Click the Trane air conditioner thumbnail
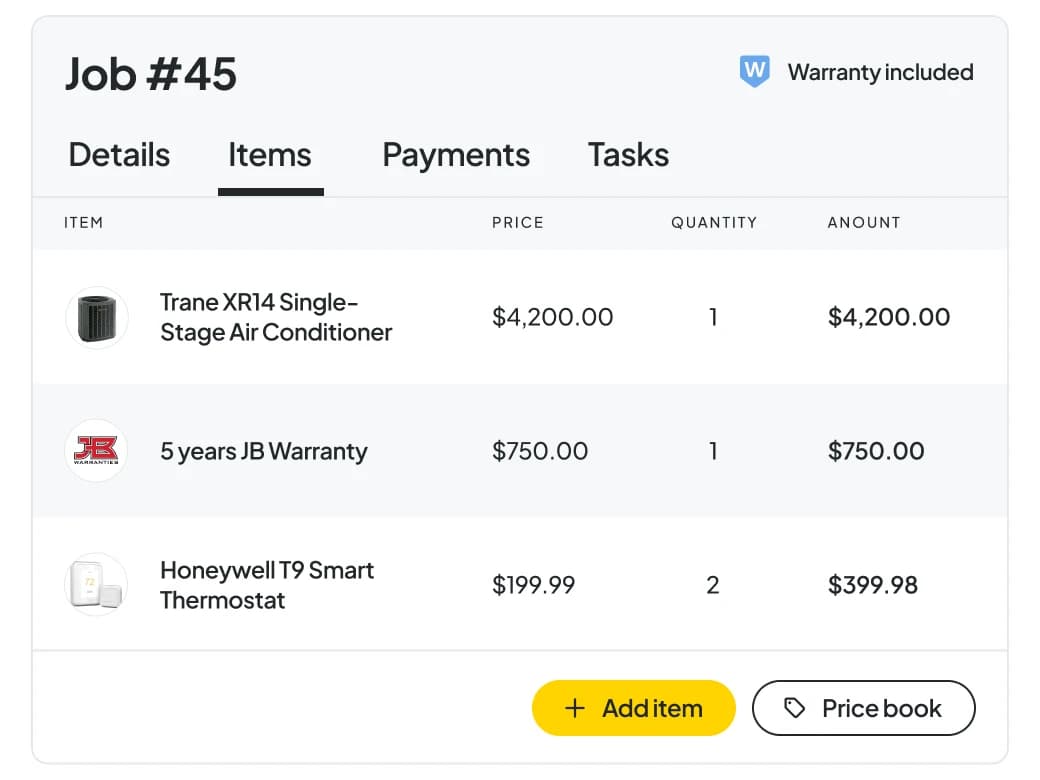 [97, 318]
